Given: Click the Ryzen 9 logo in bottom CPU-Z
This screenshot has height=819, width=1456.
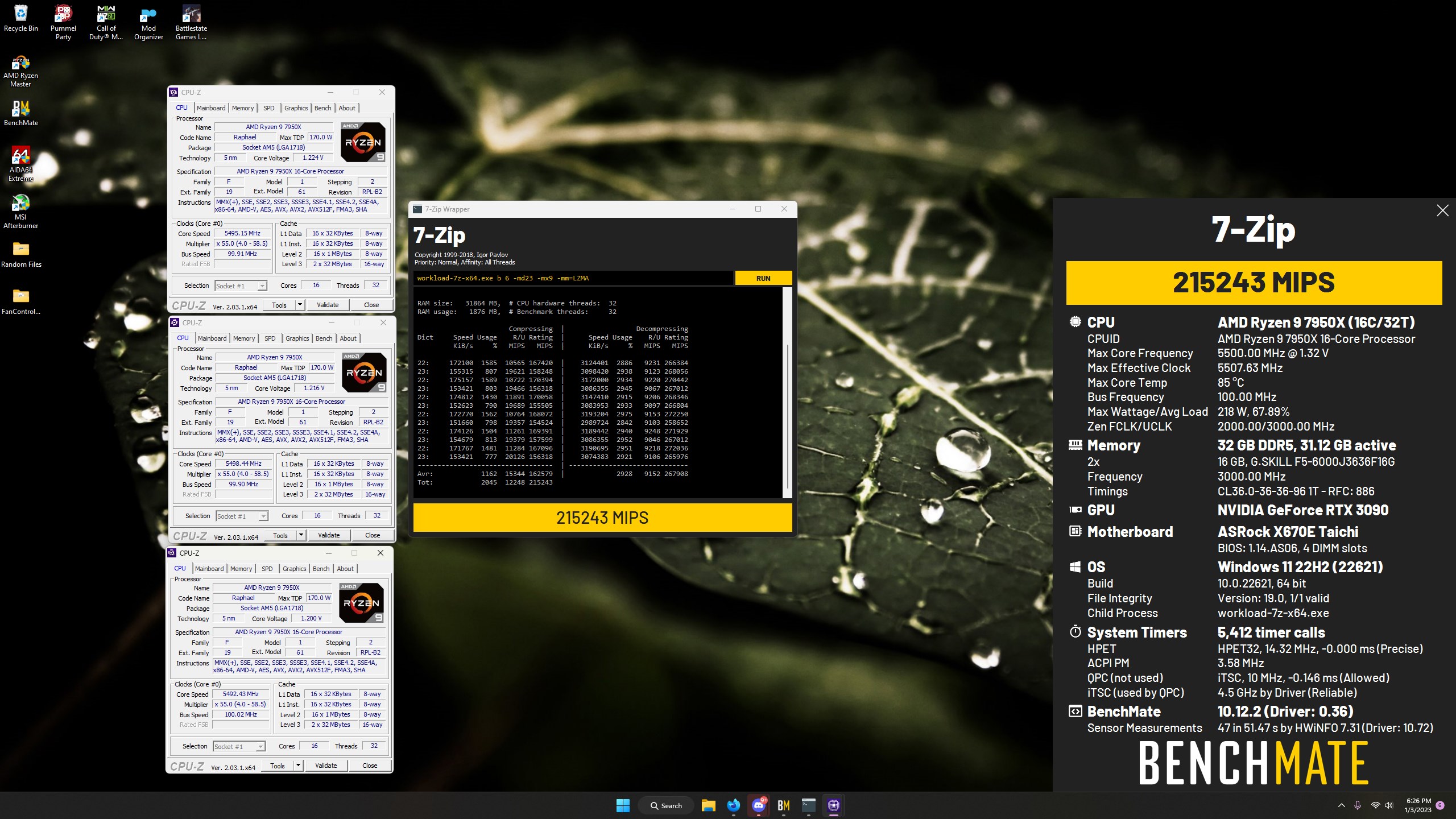Looking at the screenshot, I should tap(362, 602).
